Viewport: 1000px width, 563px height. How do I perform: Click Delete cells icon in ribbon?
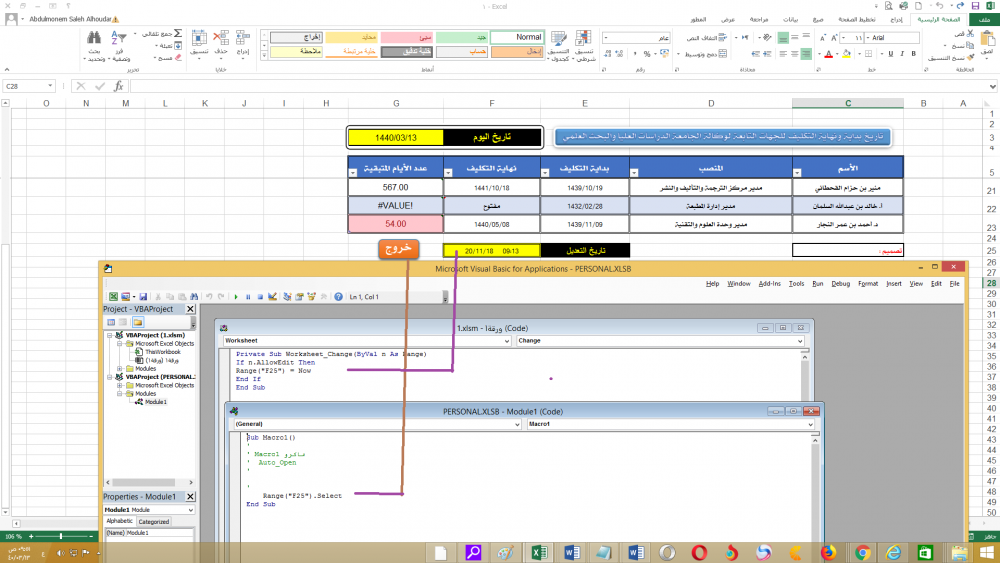point(221,37)
